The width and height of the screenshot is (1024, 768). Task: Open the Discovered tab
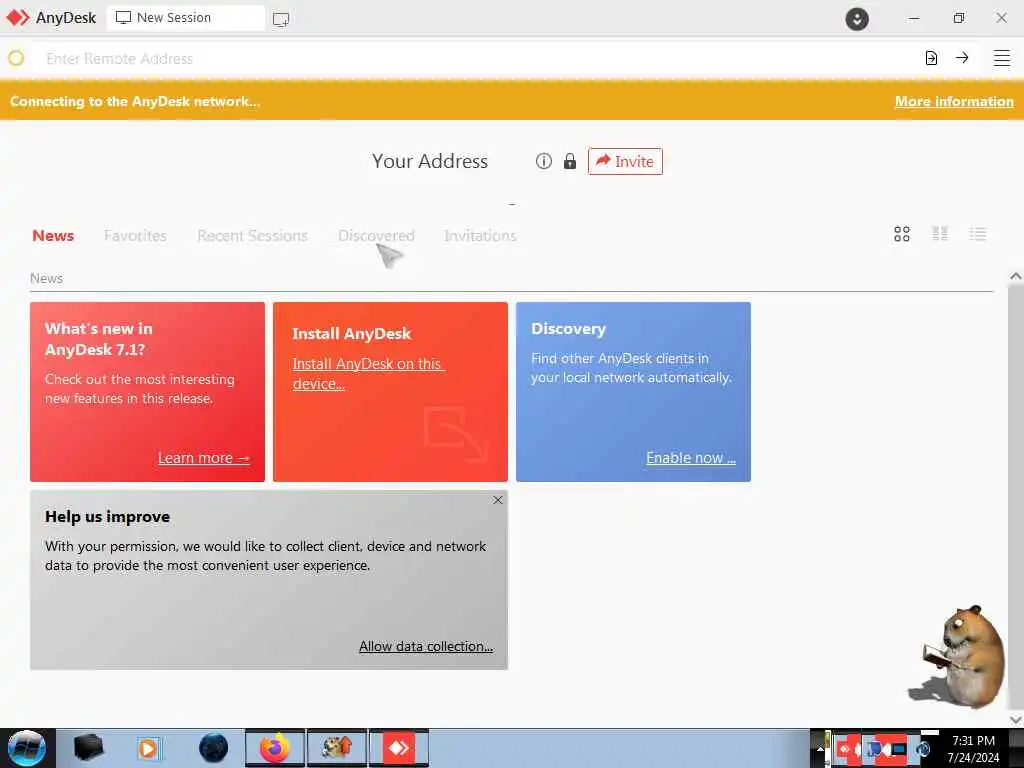click(x=376, y=235)
